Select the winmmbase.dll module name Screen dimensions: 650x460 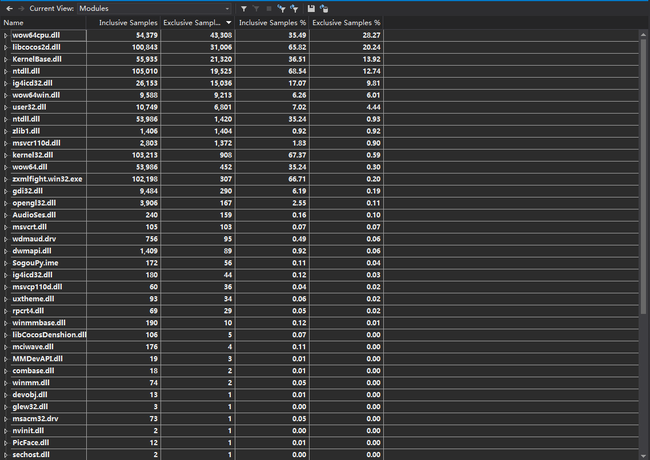coord(39,324)
